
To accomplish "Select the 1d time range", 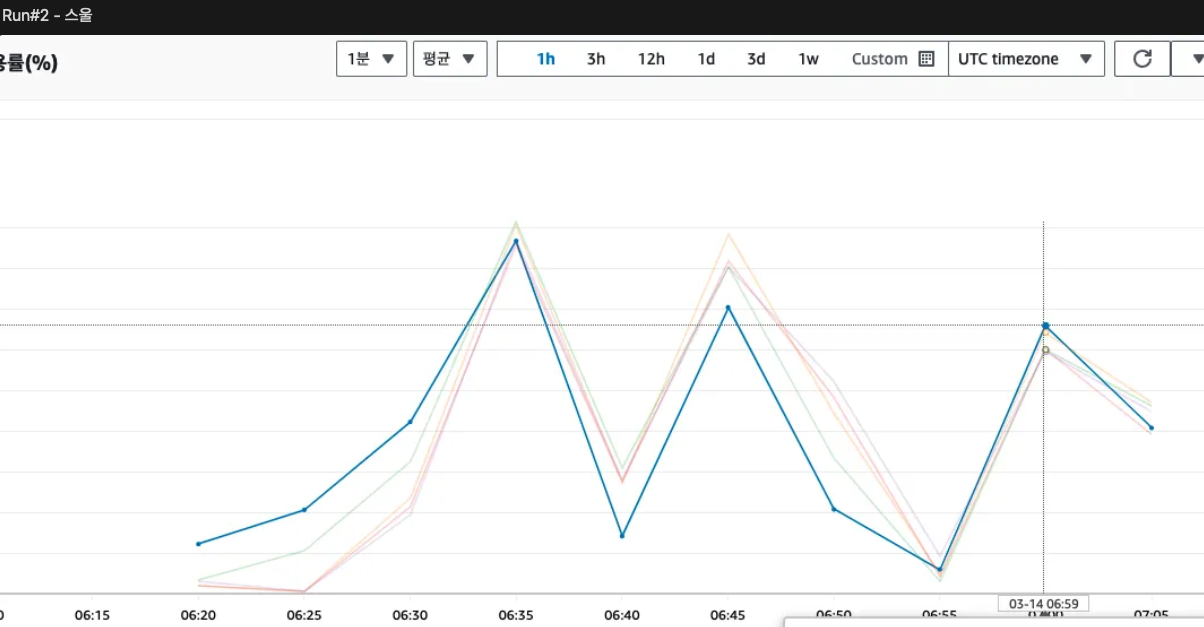I will pos(706,59).
